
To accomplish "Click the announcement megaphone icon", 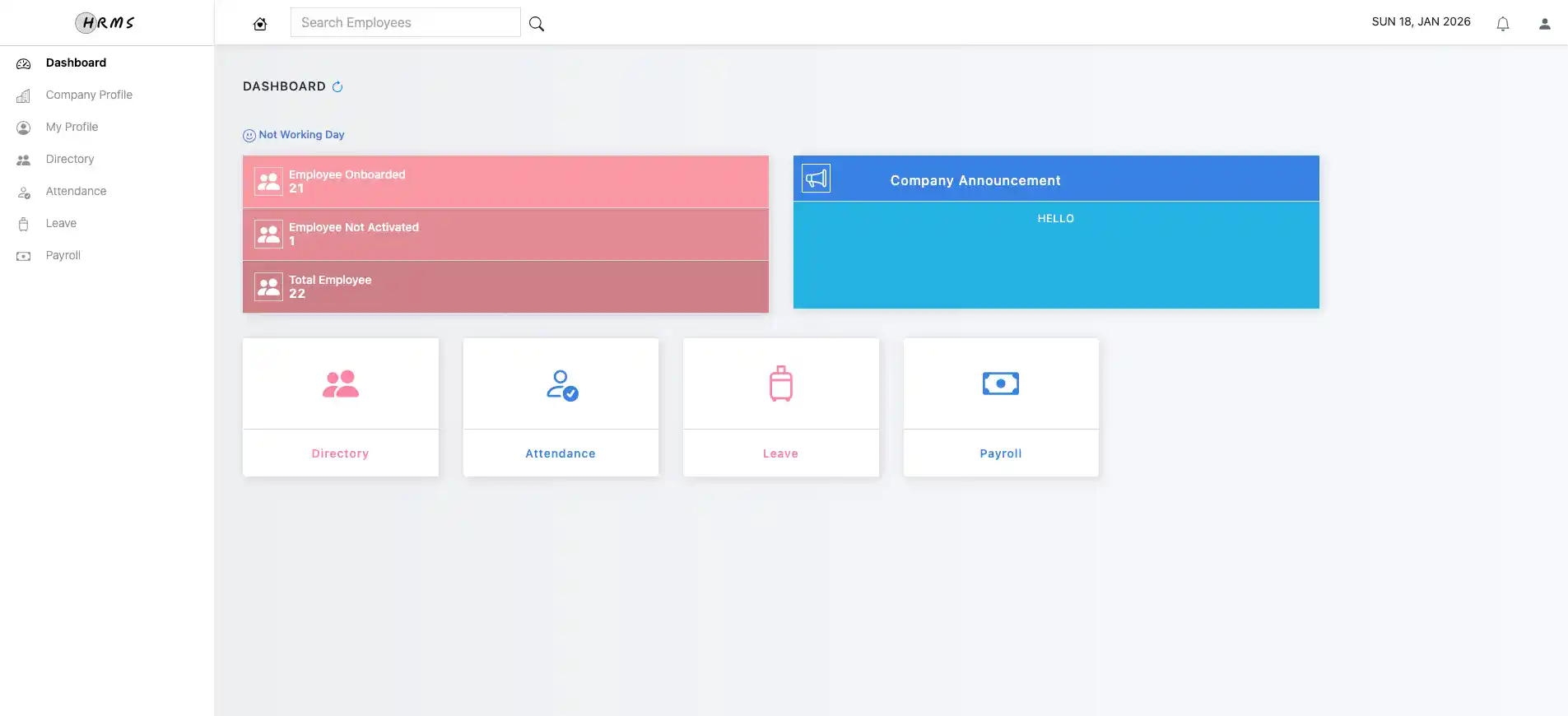I will point(816,178).
